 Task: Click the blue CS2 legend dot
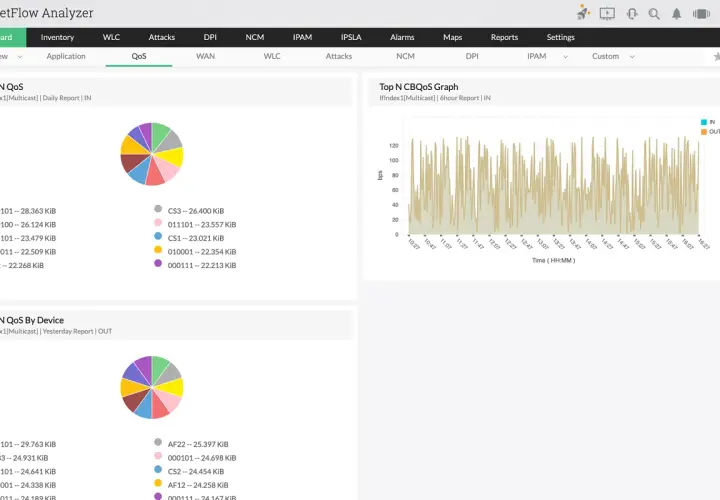pos(158,469)
